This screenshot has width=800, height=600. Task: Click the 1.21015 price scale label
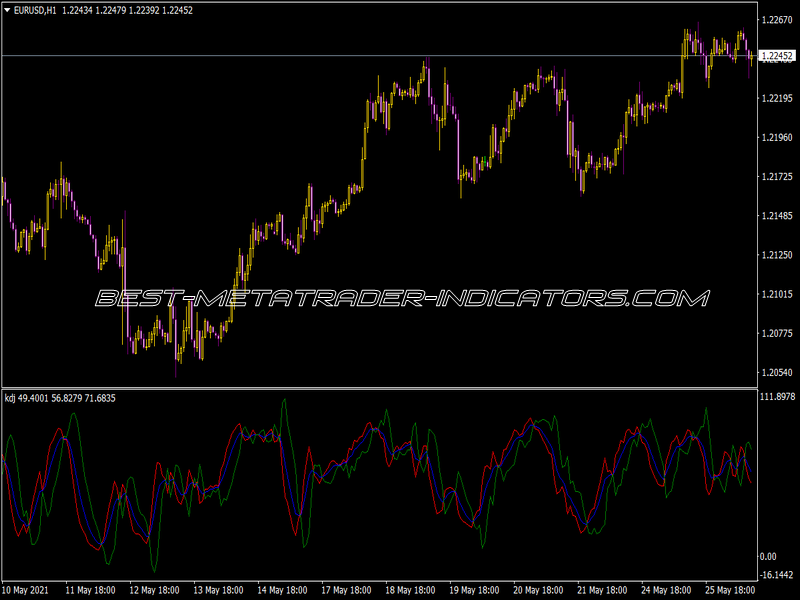tap(777, 294)
